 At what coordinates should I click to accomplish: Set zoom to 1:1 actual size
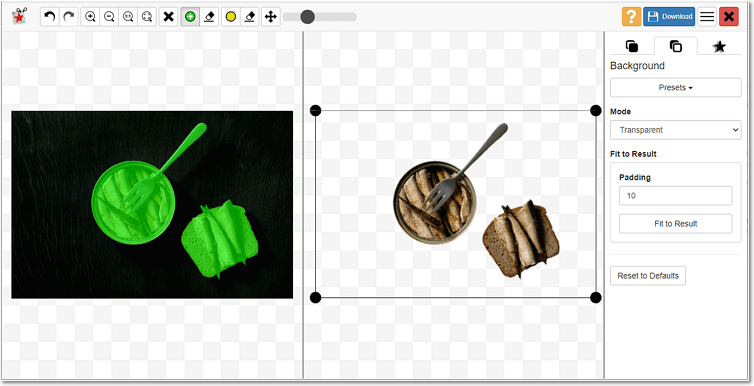point(128,17)
